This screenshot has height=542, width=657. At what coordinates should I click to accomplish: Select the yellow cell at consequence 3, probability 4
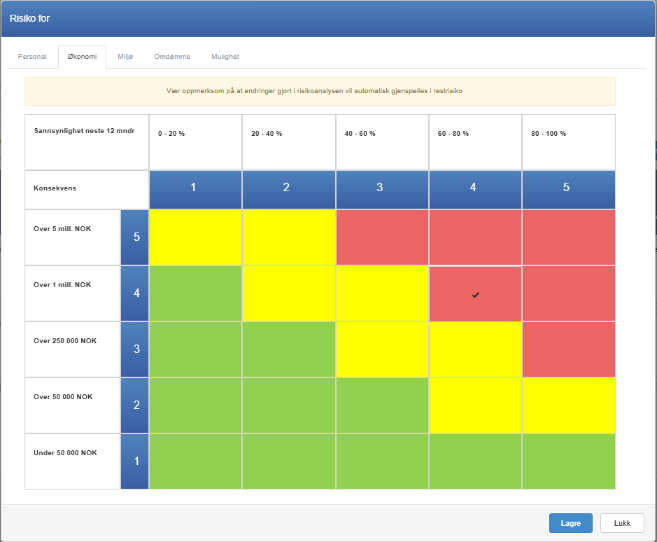tap(475, 349)
